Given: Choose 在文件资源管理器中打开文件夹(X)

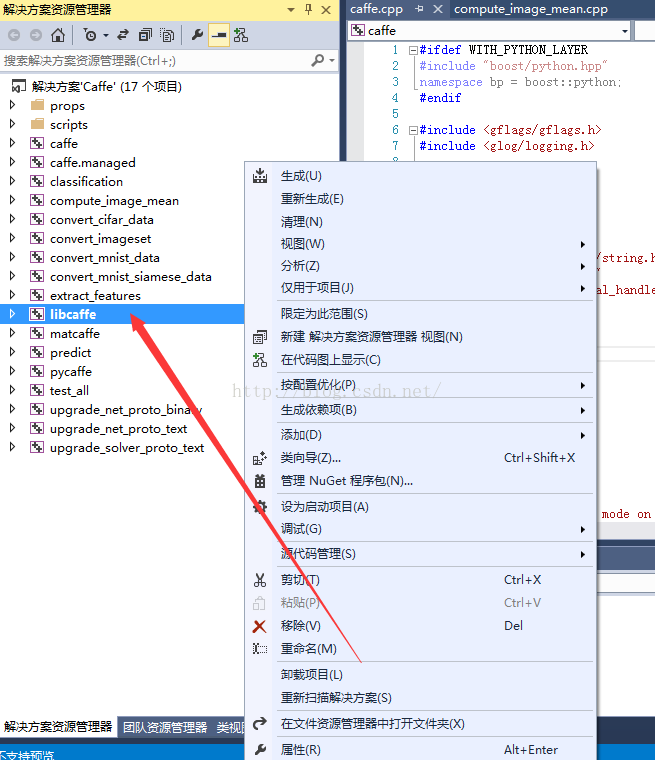Looking at the screenshot, I should (421, 724).
